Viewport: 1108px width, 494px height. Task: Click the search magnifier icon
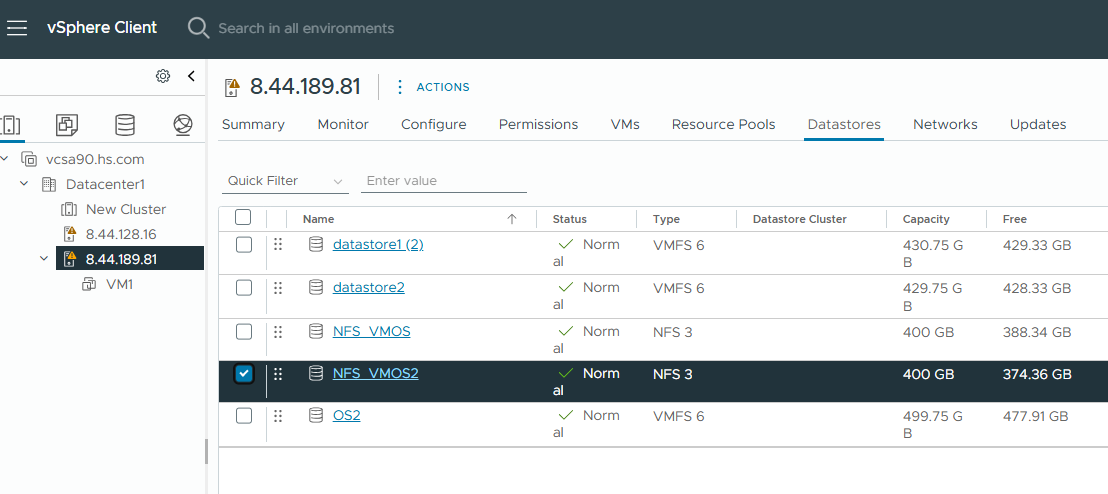click(199, 28)
